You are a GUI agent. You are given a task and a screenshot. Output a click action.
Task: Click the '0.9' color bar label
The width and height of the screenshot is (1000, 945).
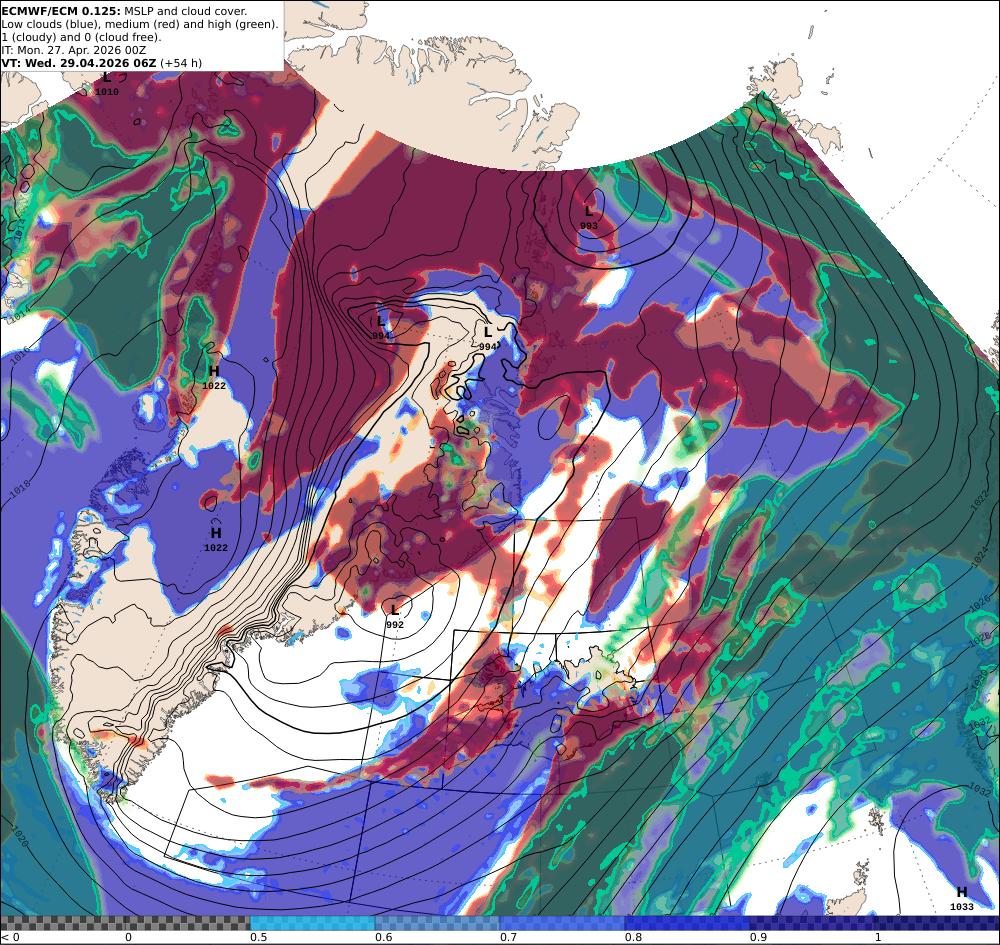(x=758, y=937)
